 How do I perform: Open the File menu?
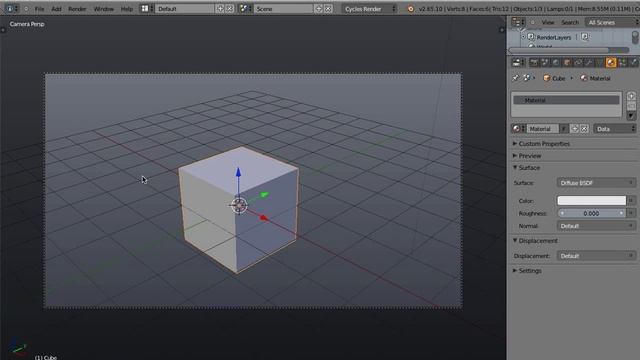(x=39, y=9)
